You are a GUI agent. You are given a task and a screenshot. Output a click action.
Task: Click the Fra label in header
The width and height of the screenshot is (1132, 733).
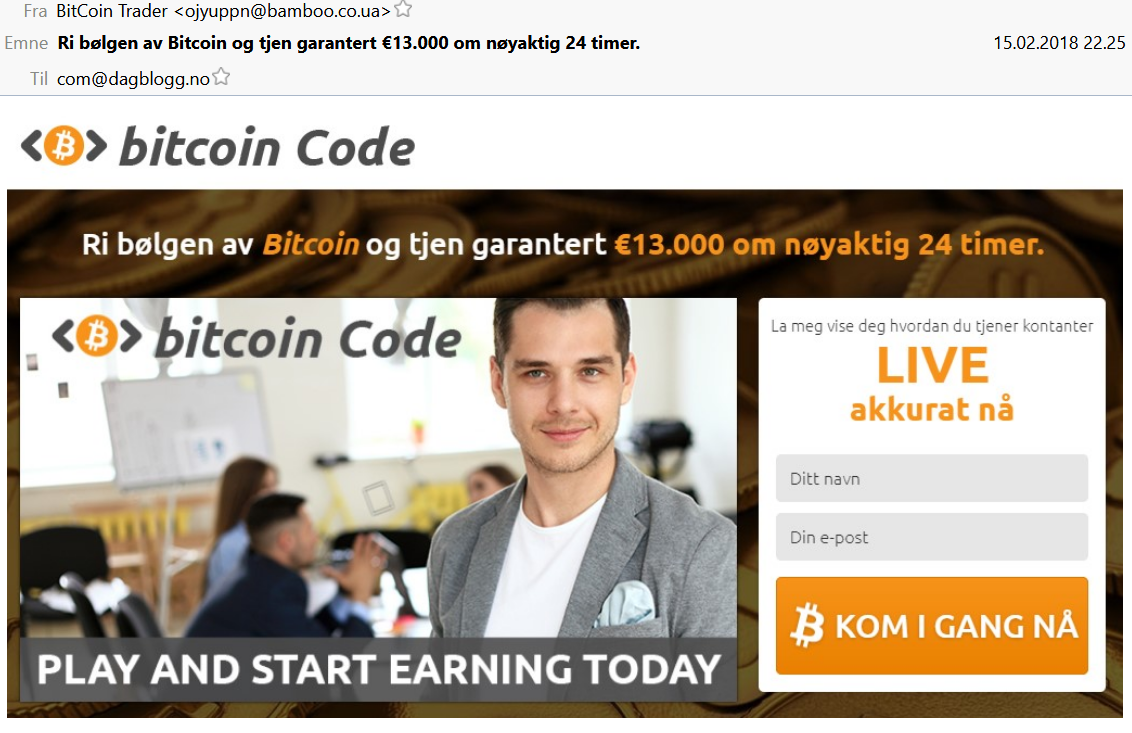coord(35,11)
